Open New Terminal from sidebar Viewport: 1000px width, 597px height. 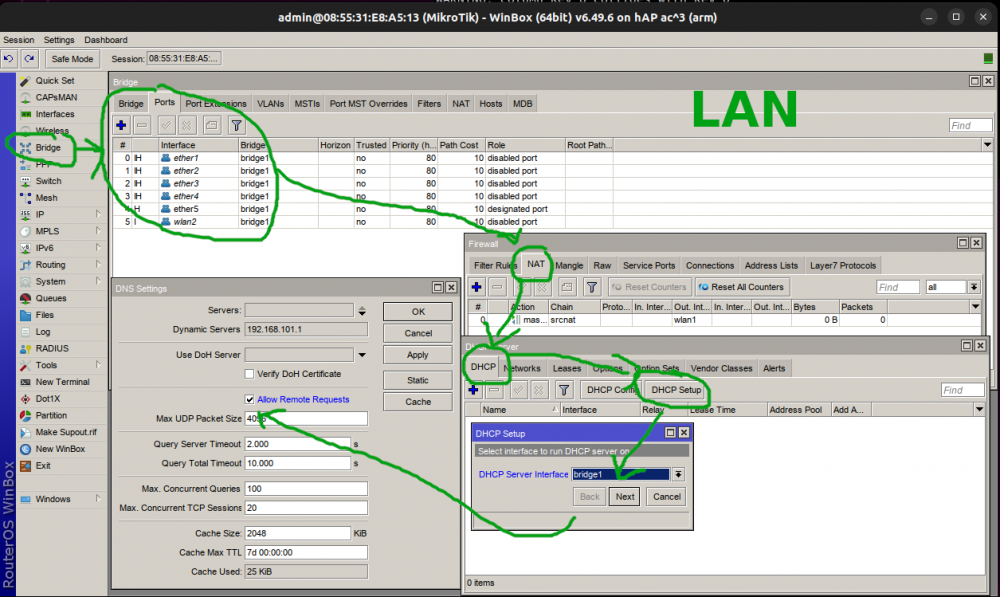click(62, 382)
